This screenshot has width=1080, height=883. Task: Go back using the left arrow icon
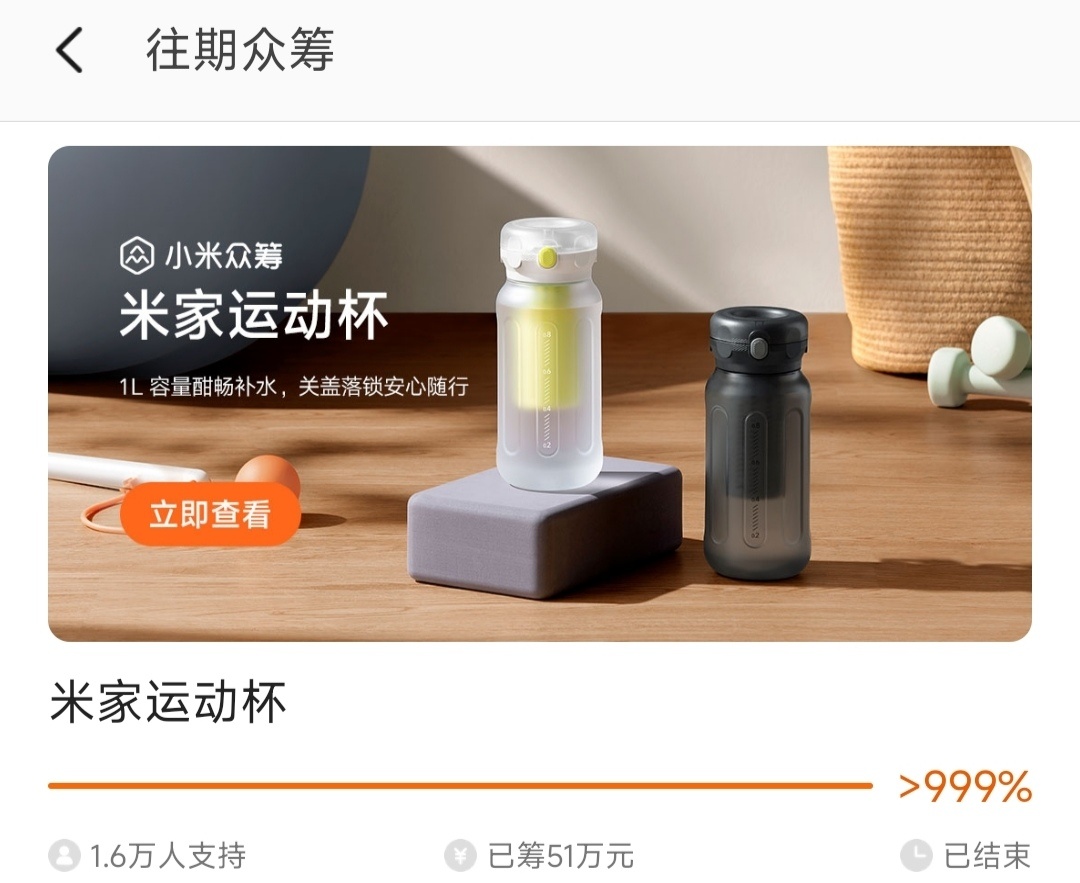[70, 50]
